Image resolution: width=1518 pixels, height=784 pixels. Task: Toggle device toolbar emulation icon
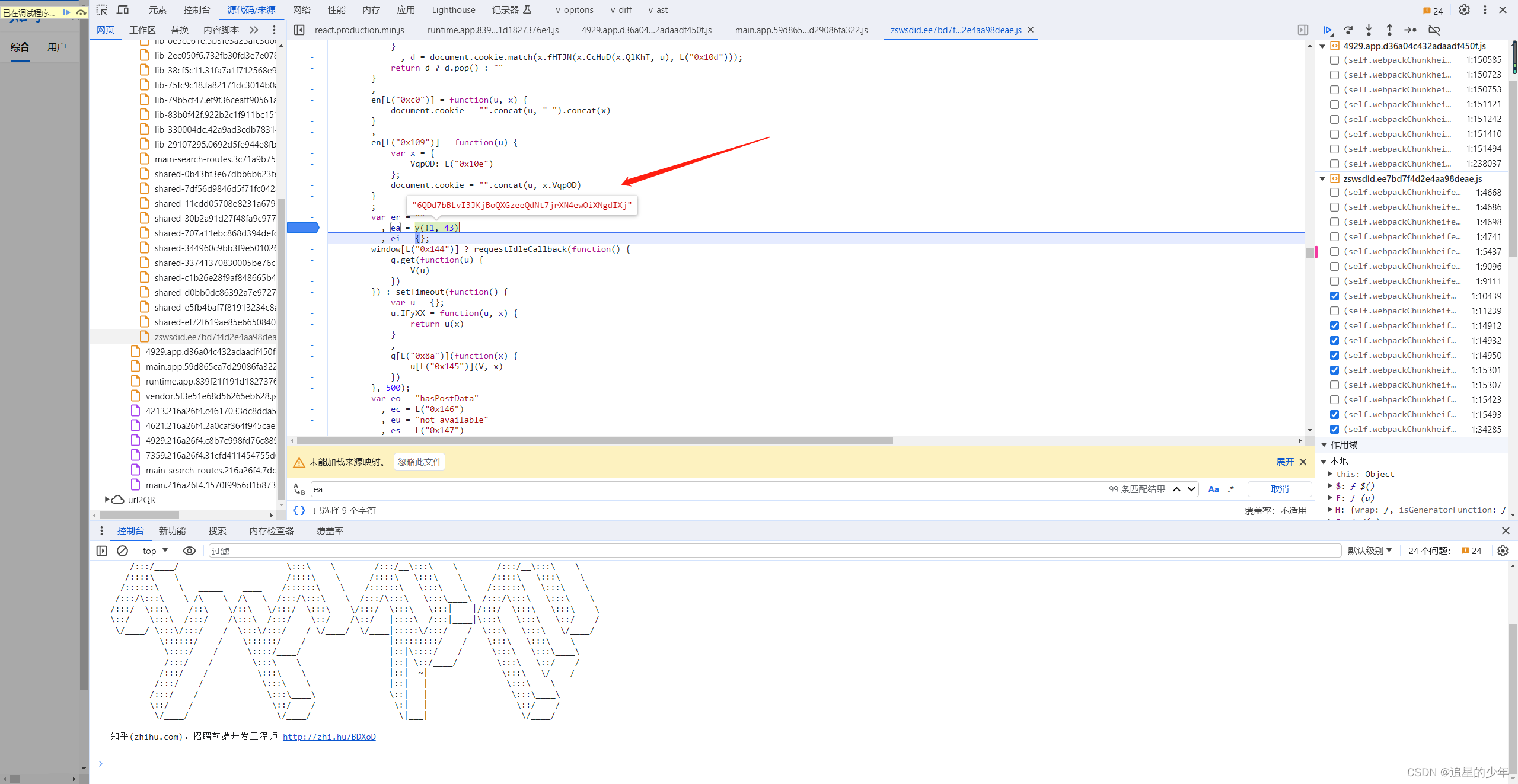(x=123, y=9)
